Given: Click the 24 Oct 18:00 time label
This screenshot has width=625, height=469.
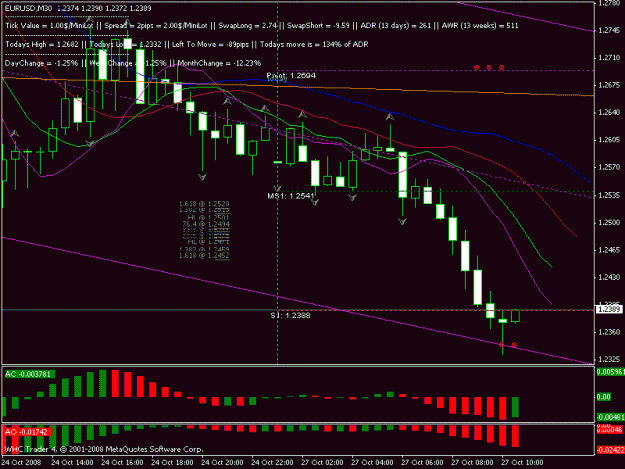Looking at the screenshot, I should click(172, 463).
